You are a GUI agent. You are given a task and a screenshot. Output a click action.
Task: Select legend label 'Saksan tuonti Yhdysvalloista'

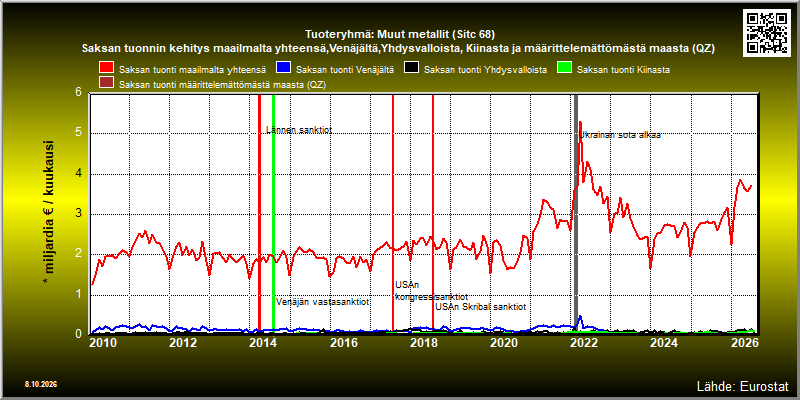[x=485, y=69]
